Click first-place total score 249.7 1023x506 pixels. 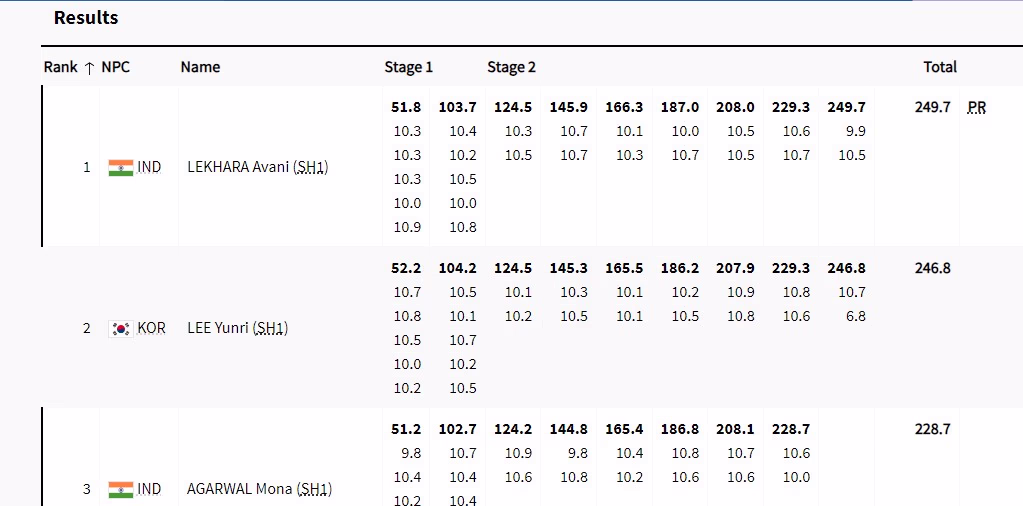tap(932, 107)
